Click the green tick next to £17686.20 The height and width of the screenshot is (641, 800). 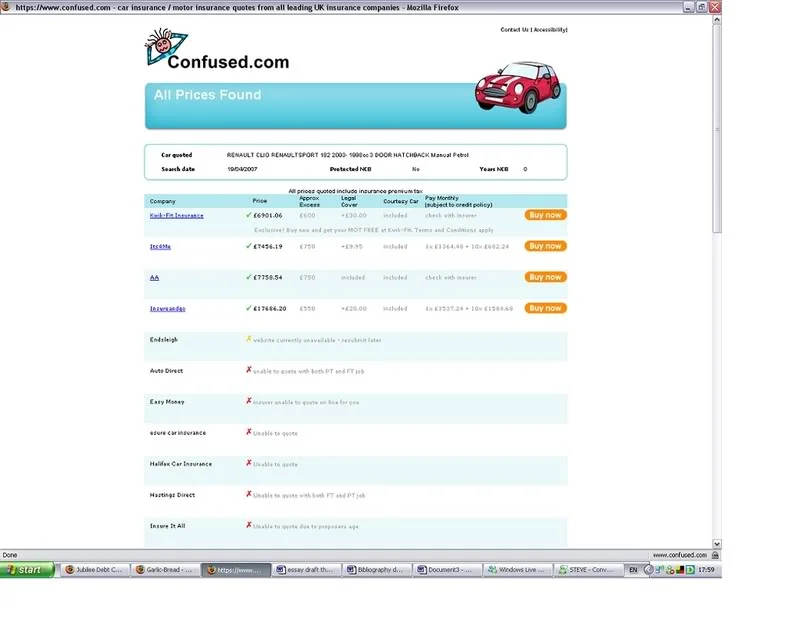click(249, 308)
